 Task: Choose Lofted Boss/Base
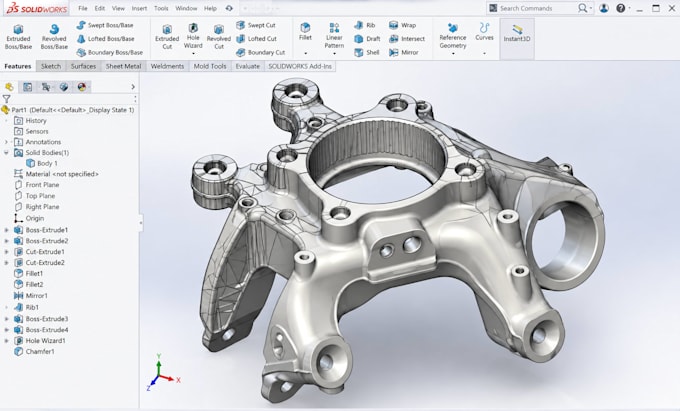coord(105,39)
